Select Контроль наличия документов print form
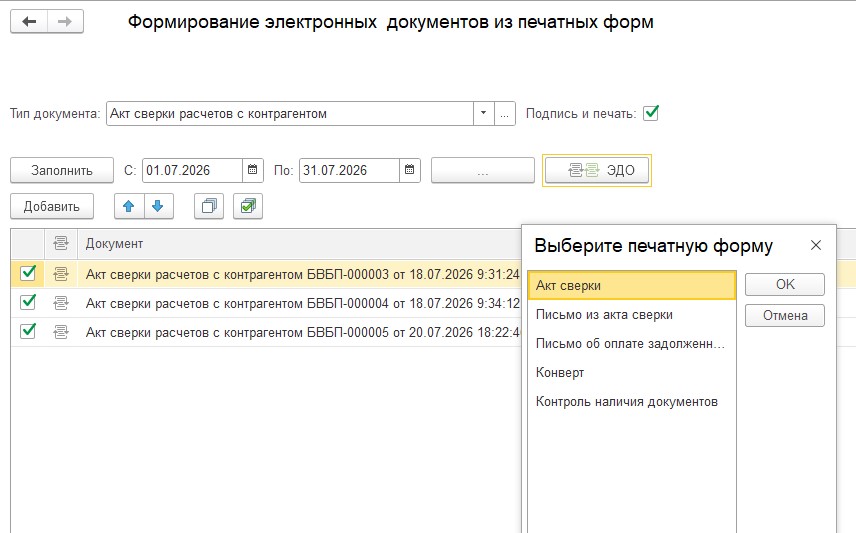Image resolution: width=856 pixels, height=533 pixels. (x=632, y=401)
